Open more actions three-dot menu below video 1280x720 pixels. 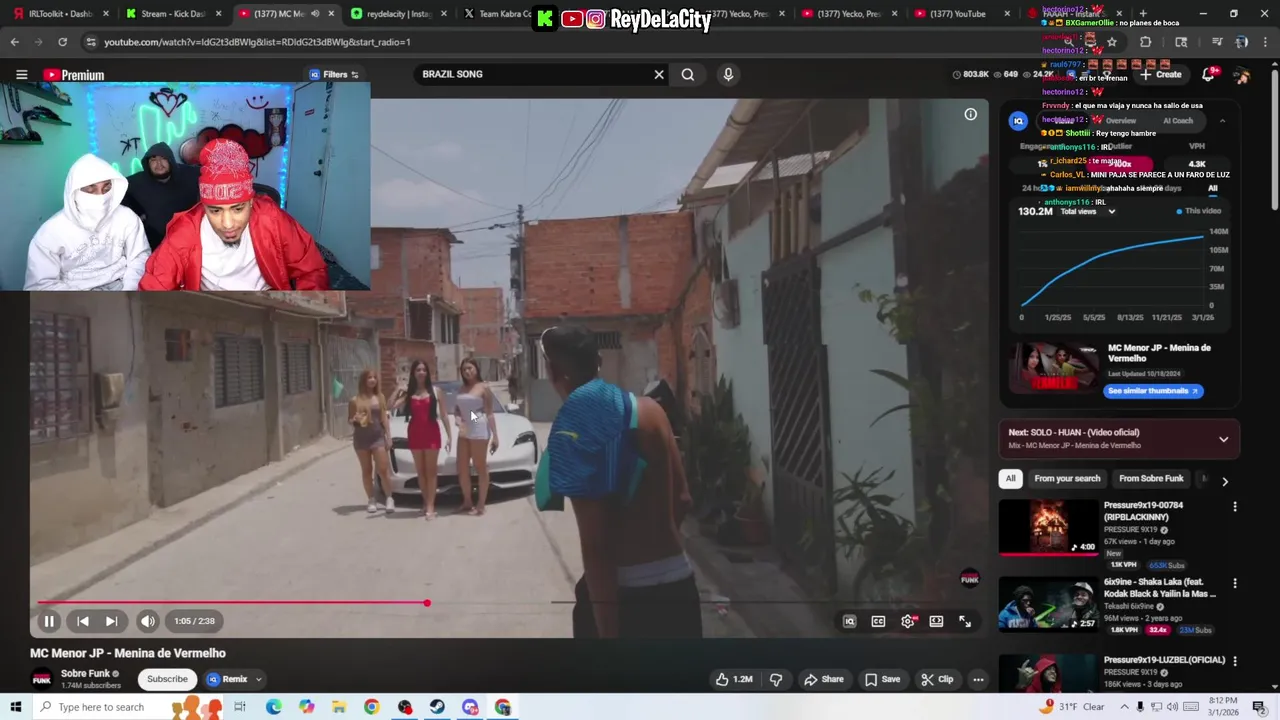pyautogui.click(x=978, y=680)
